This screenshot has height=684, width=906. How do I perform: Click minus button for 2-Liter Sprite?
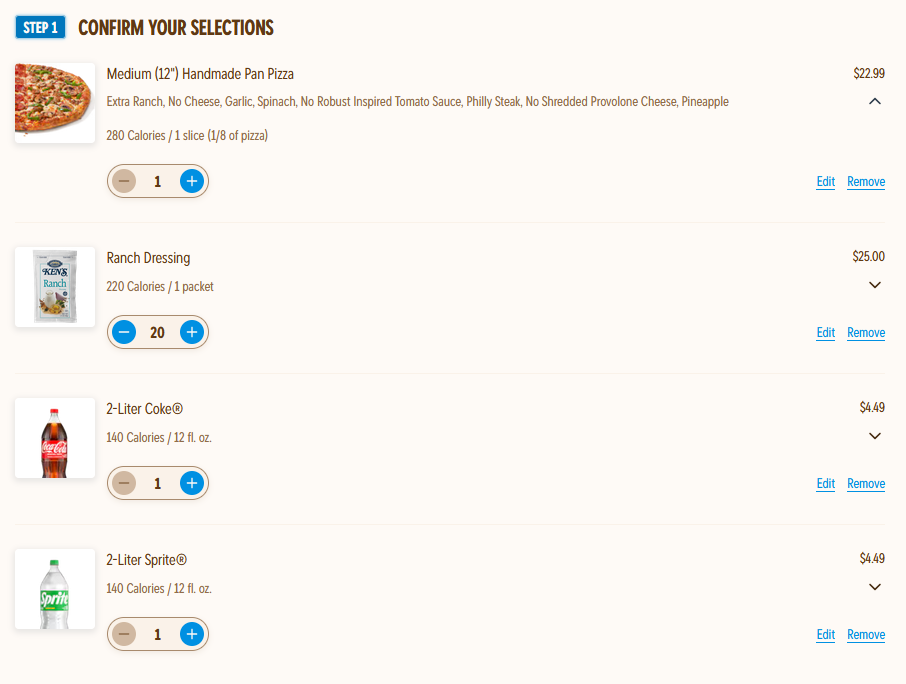(x=124, y=634)
